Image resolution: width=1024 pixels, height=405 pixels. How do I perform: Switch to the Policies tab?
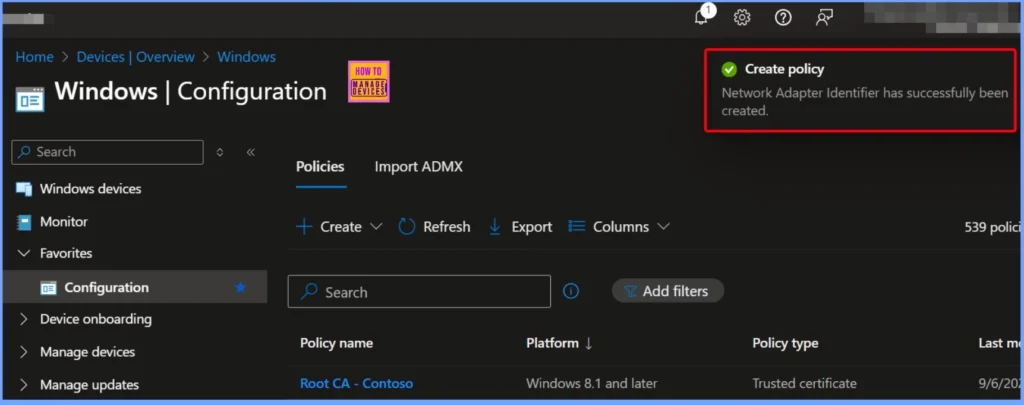pyautogui.click(x=320, y=167)
